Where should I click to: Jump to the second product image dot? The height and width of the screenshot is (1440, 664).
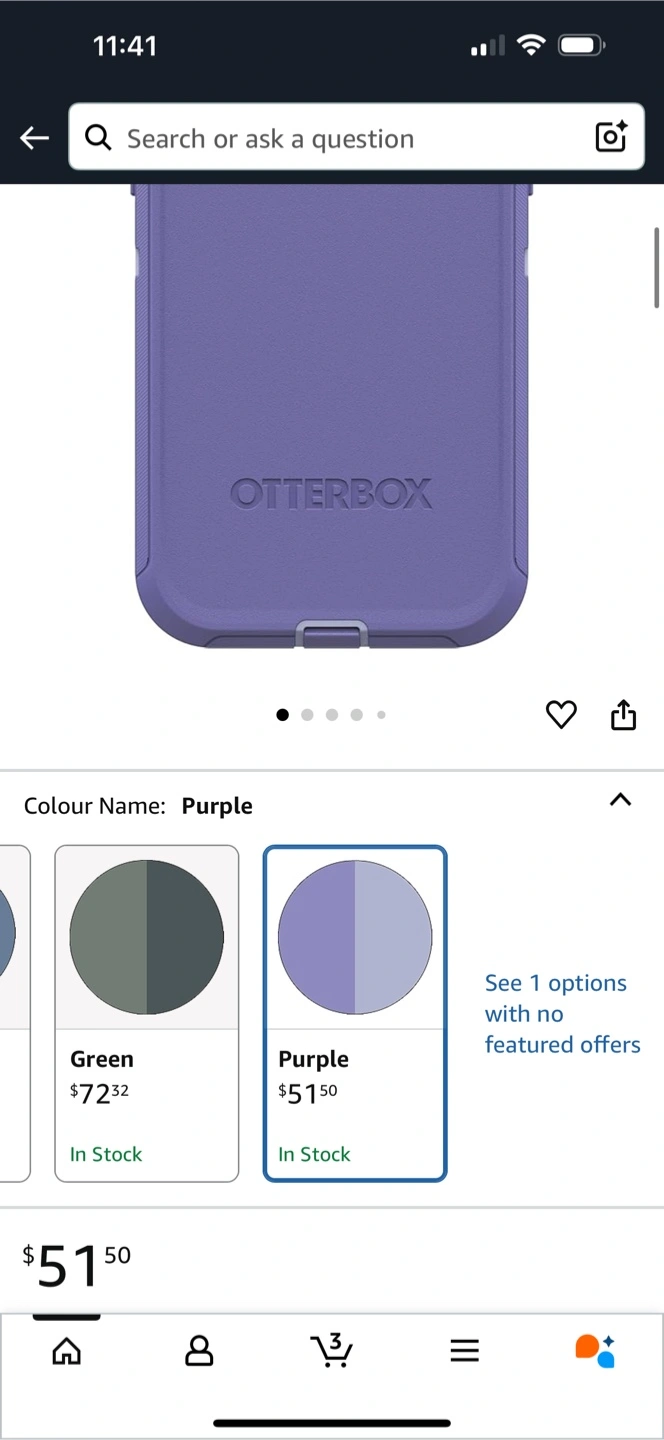[x=307, y=715]
